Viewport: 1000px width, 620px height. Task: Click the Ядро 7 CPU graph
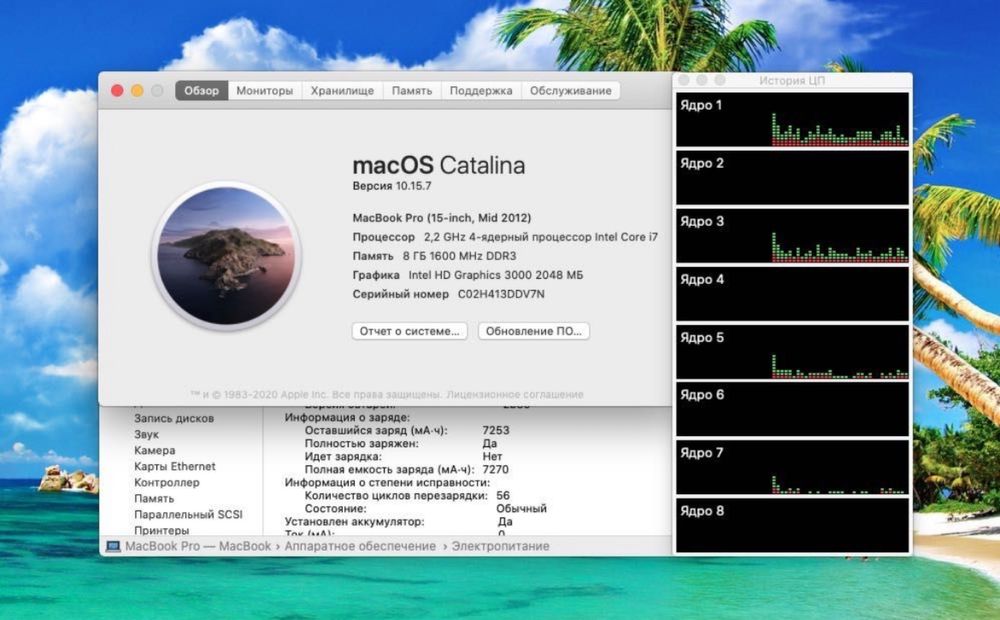point(792,468)
